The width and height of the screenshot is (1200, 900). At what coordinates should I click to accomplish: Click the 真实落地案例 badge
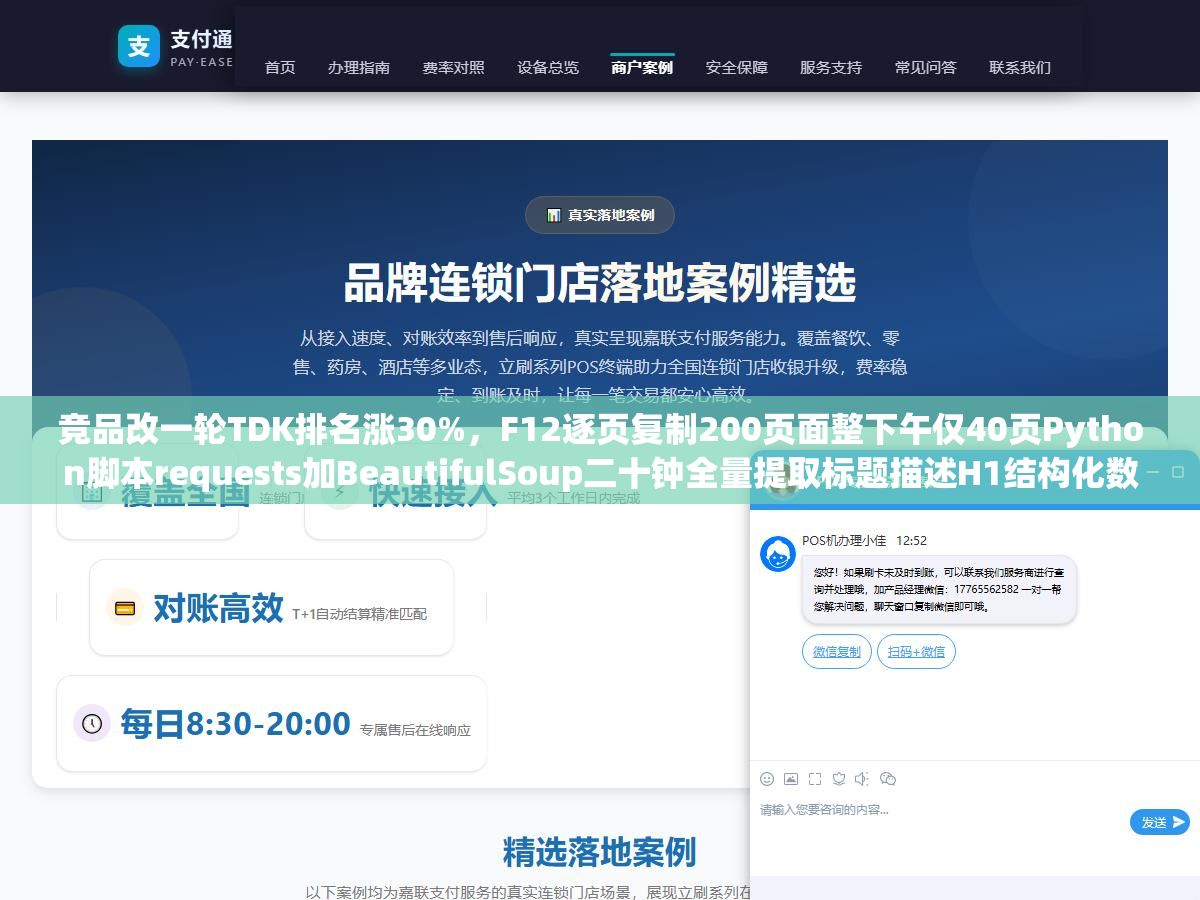[x=600, y=215]
